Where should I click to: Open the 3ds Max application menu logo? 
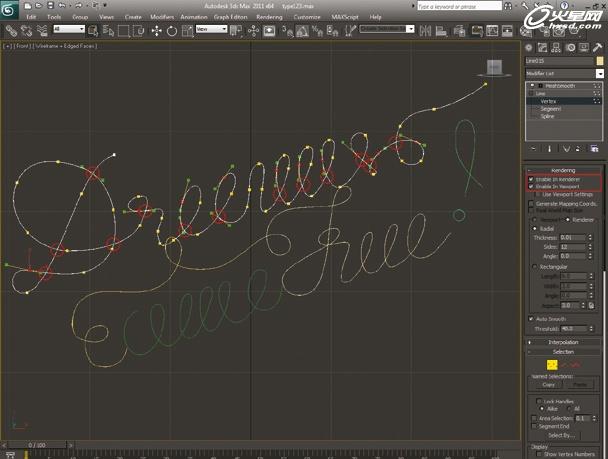[x=9, y=9]
